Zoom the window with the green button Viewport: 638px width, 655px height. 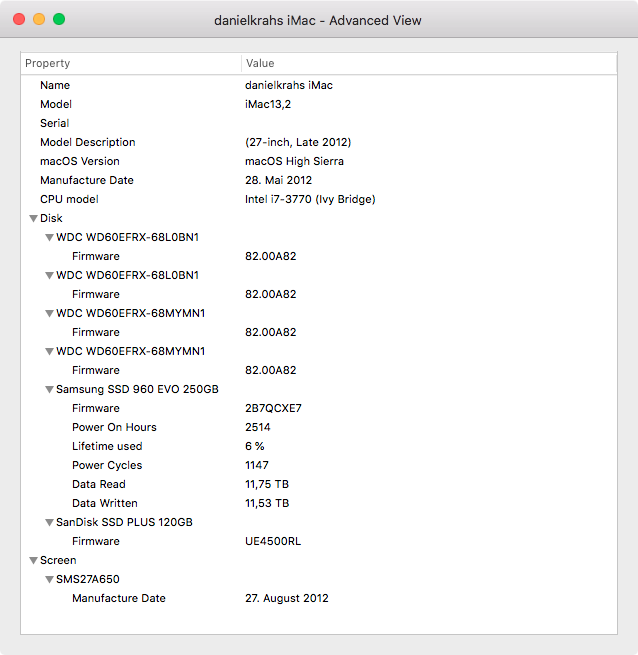coord(59,19)
